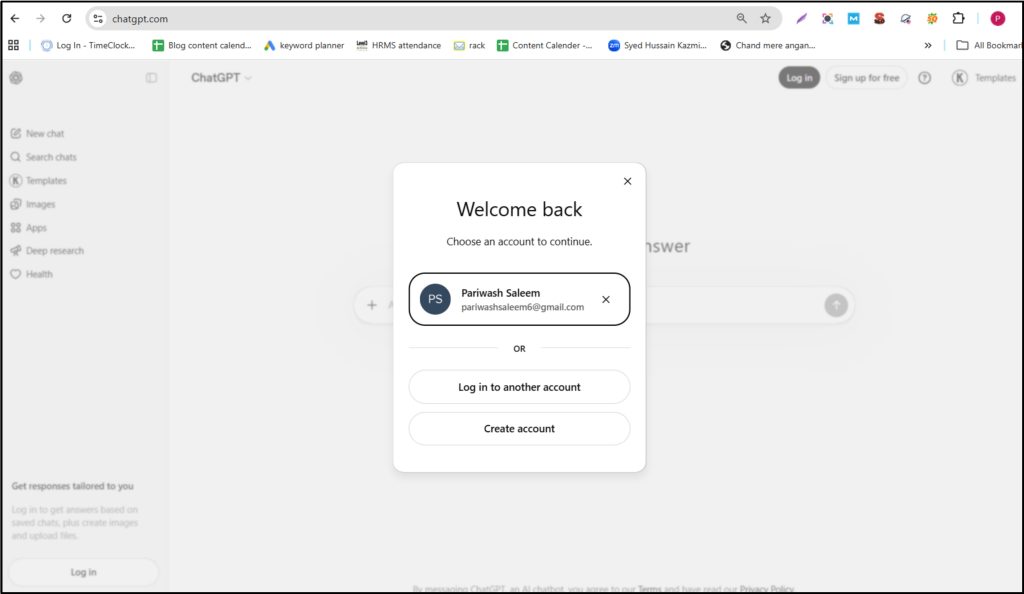Reload the chatgpt.com page
This screenshot has height=594, width=1024.
coord(67,18)
